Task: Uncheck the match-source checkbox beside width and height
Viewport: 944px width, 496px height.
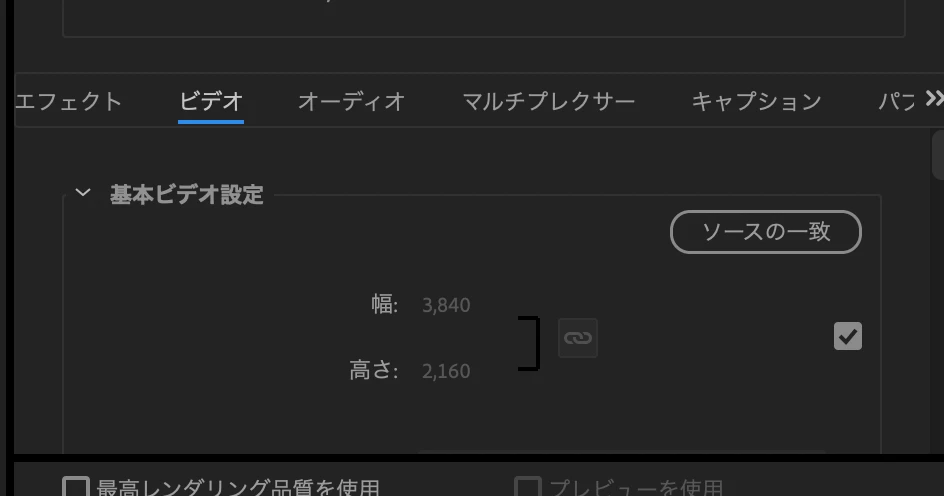Action: (848, 336)
